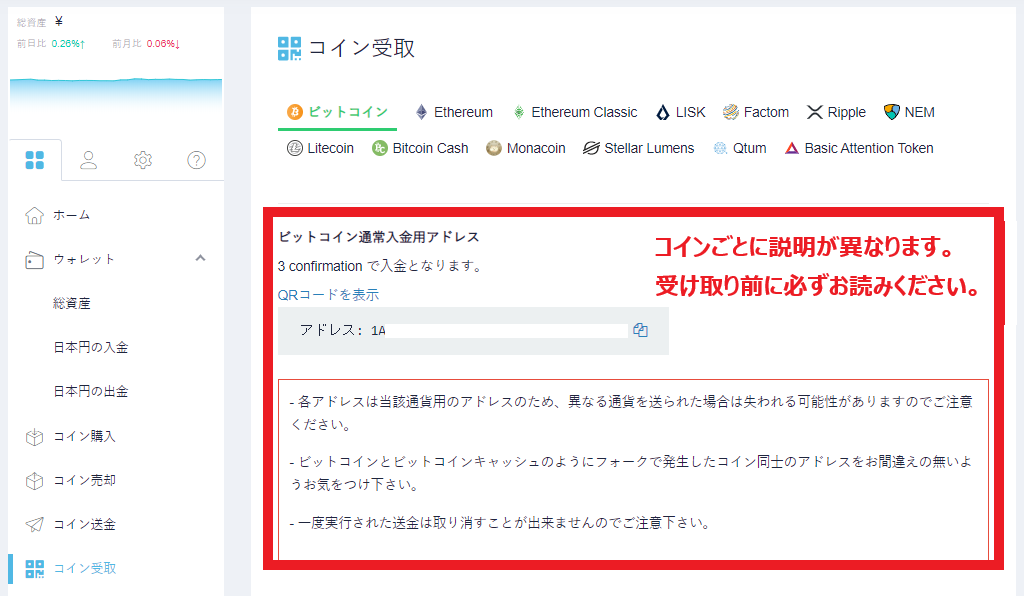The image size is (1024, 596).
Task: Select the Factom tab
Action: (x=756, y=112)
